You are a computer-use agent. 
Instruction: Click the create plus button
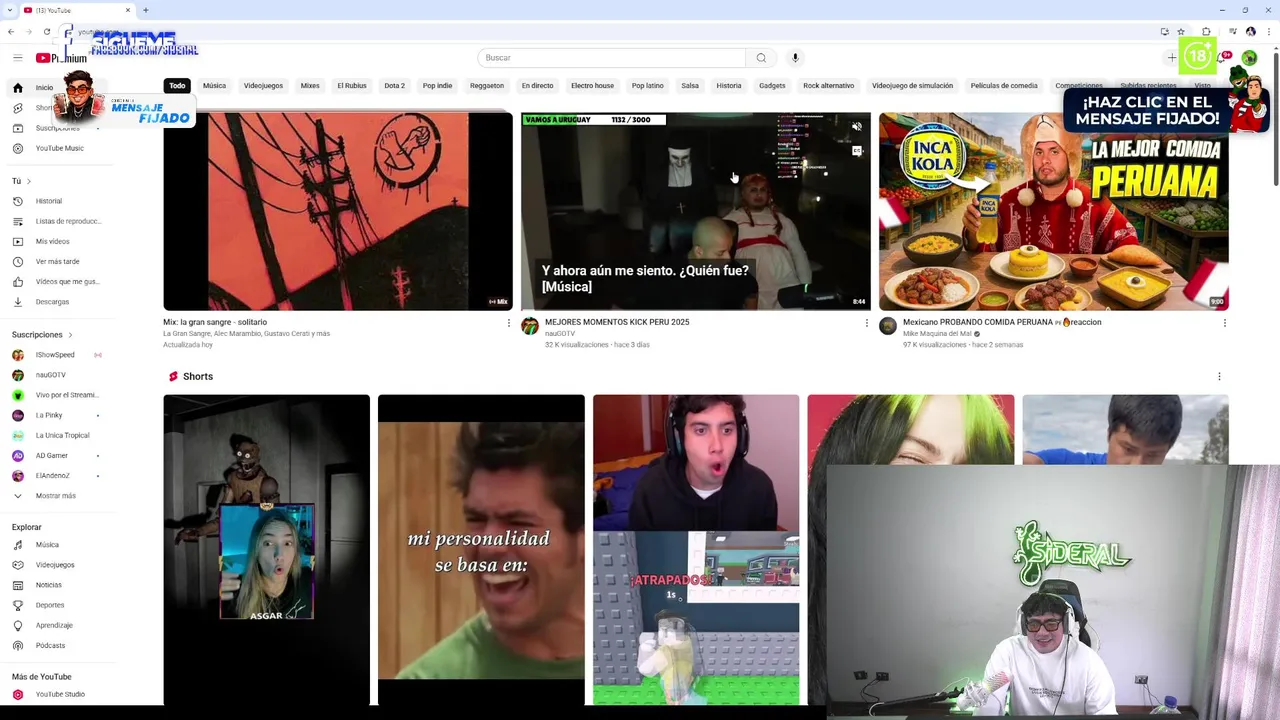(x=1172, y=58)
